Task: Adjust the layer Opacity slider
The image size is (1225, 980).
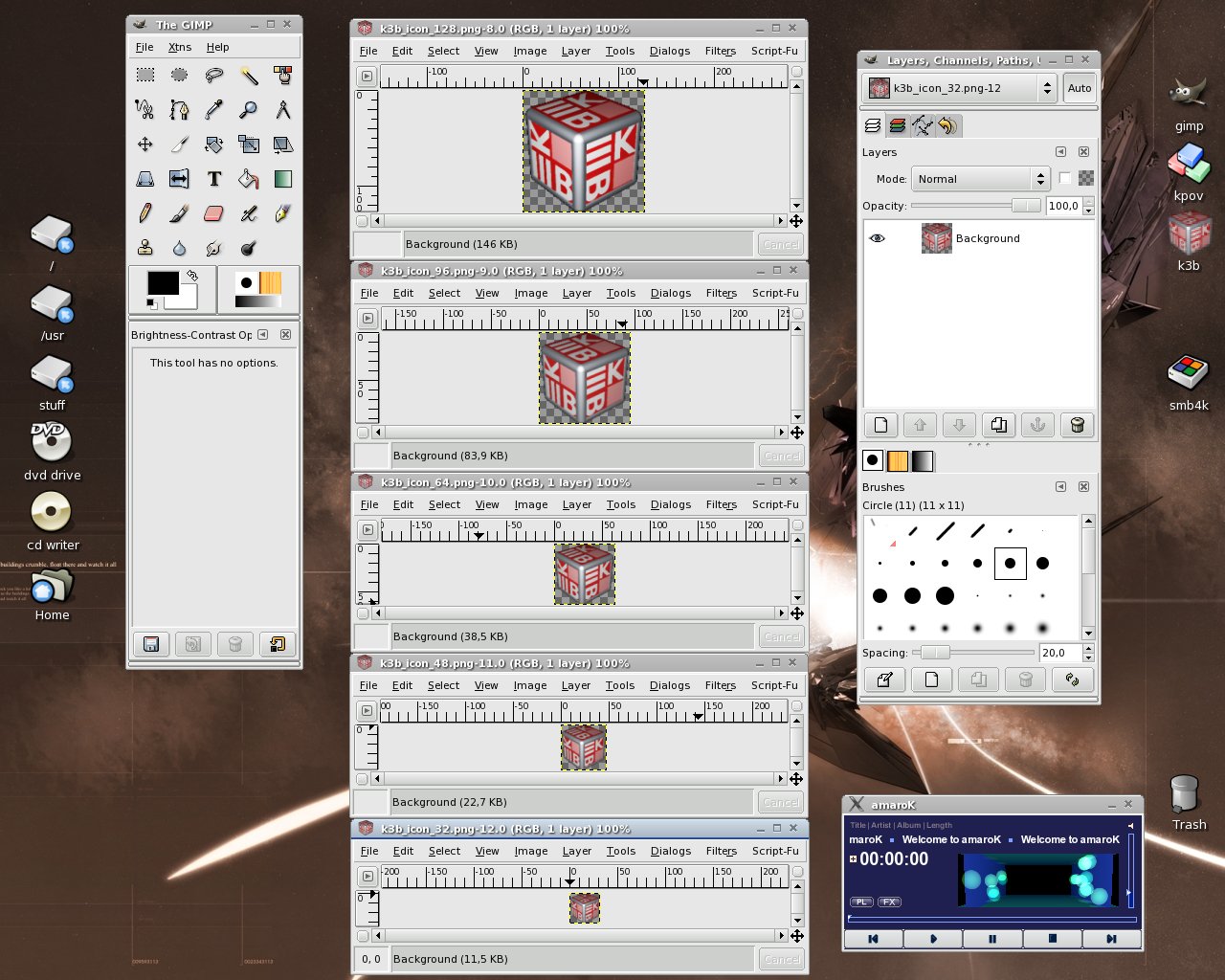Action: 976,206
